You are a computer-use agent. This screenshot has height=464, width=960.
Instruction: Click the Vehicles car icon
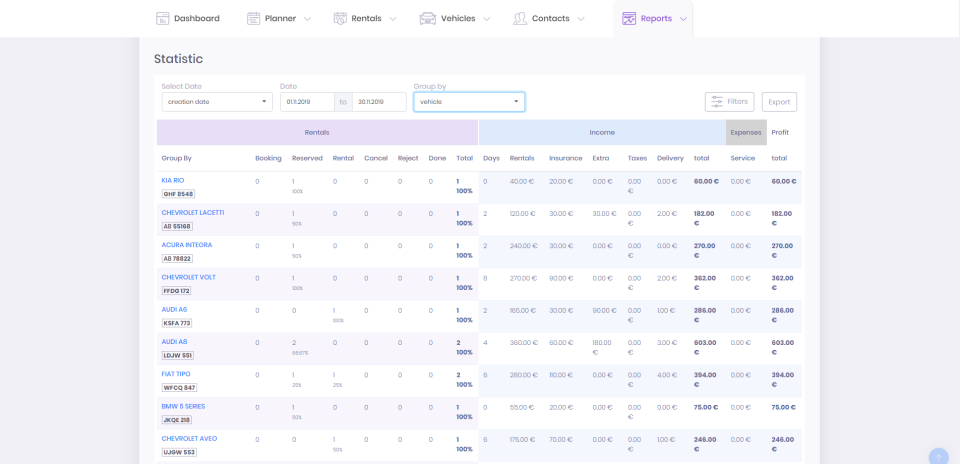[428, 18]
